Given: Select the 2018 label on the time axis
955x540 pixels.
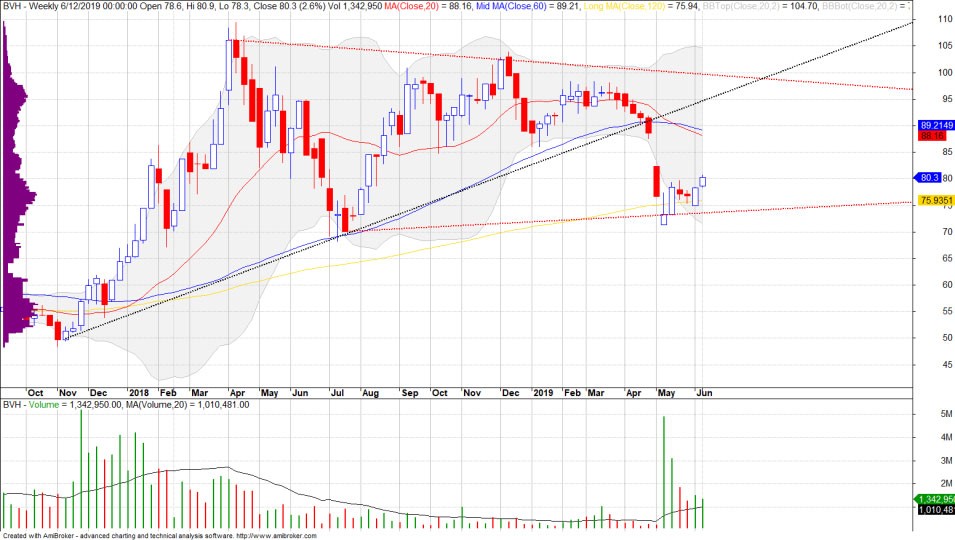Looking at the screenshot, I should coord(138,393).
